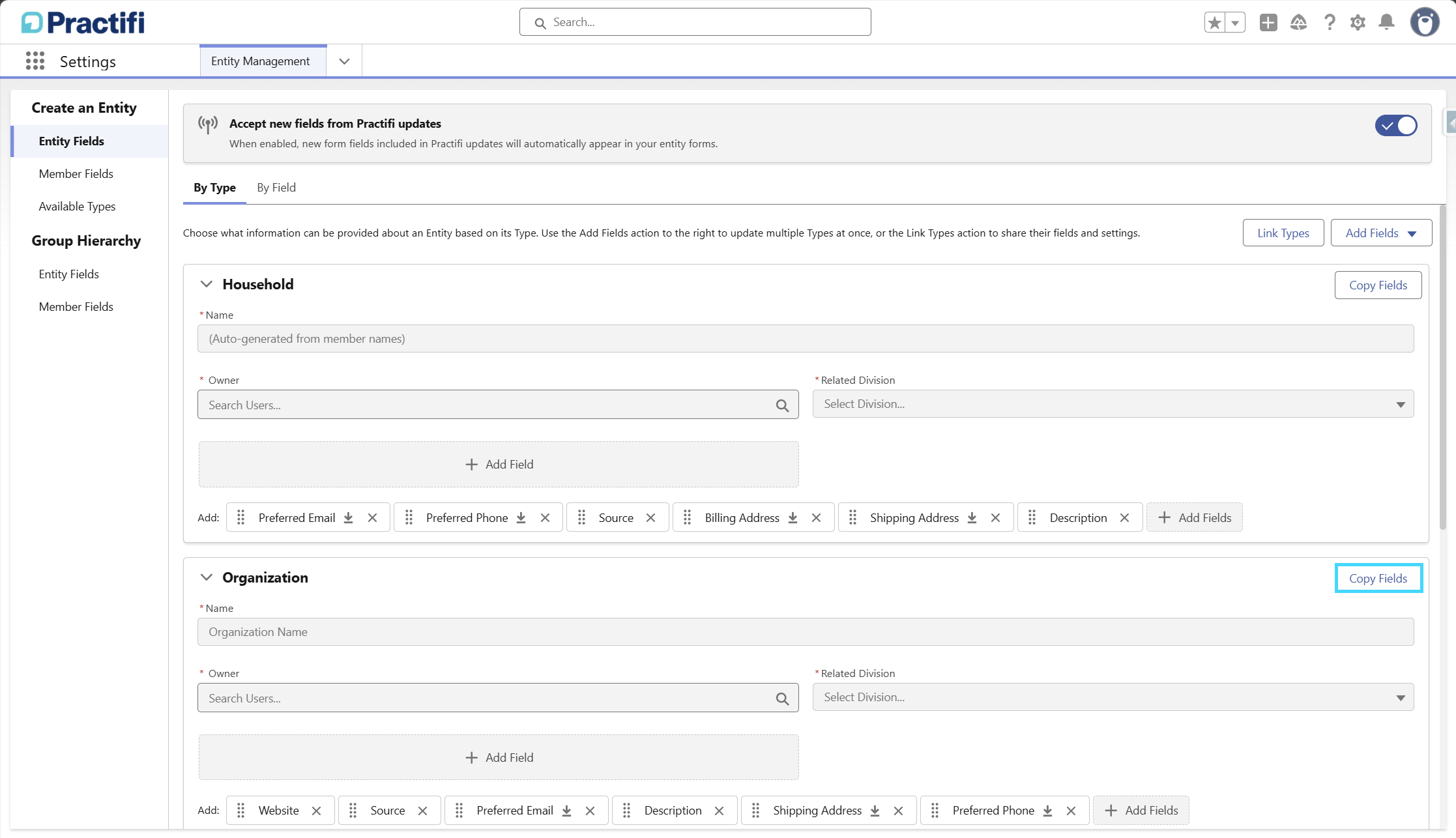This screenshot has width=1456, height=838.
Task: Open the setup gear icon
Action: pyautogui.click(x=1358, y=23)
